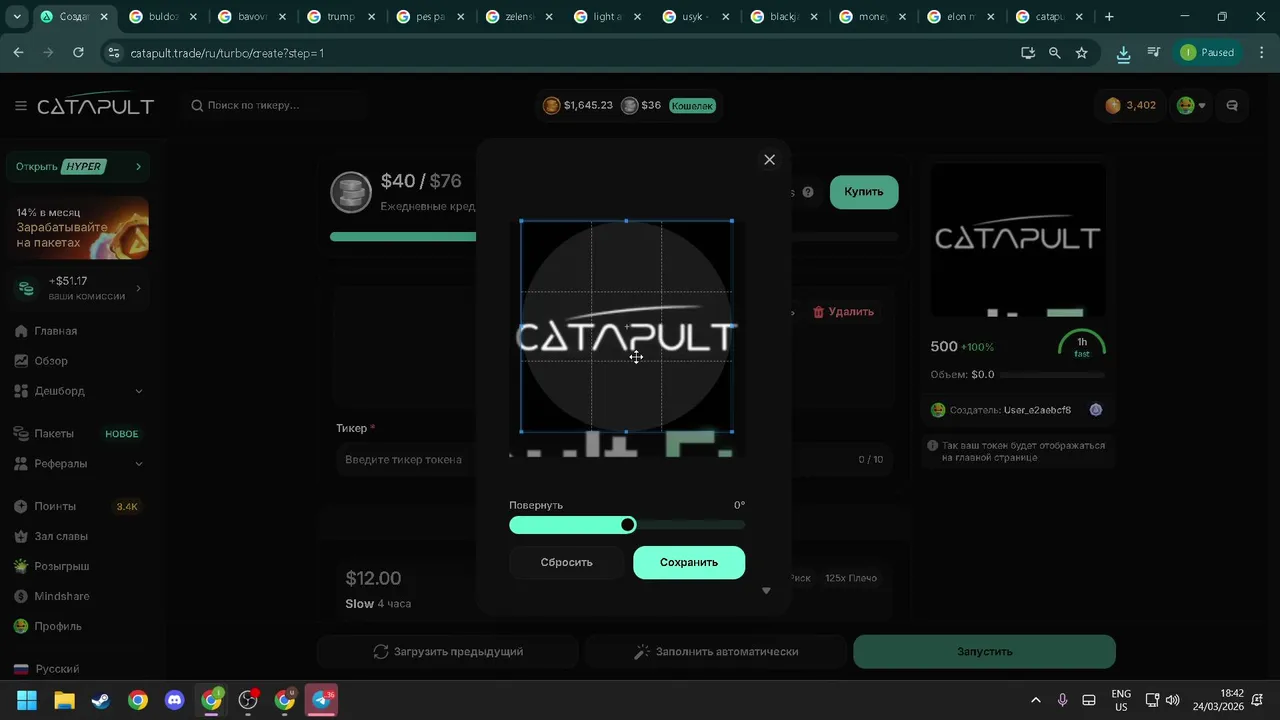Click the help question mark near Купить

(x=808, y=192)
